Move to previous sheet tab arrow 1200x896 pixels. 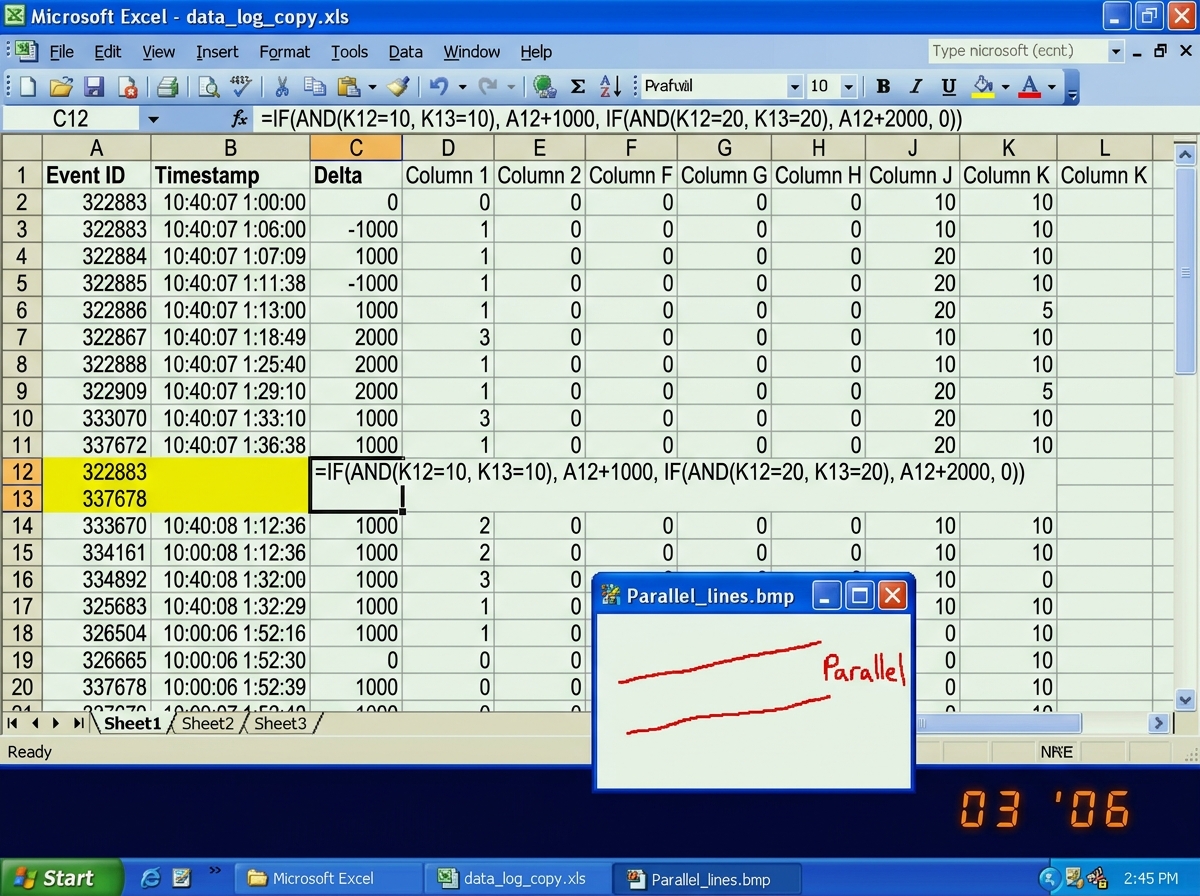pos(35,722)
